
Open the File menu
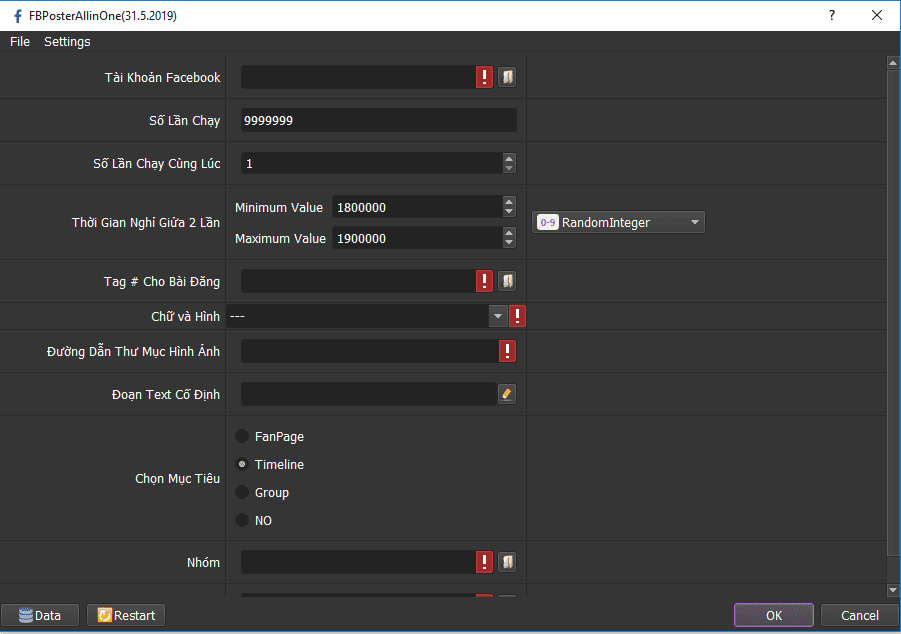pyautogui.click(x=20, y=41)
